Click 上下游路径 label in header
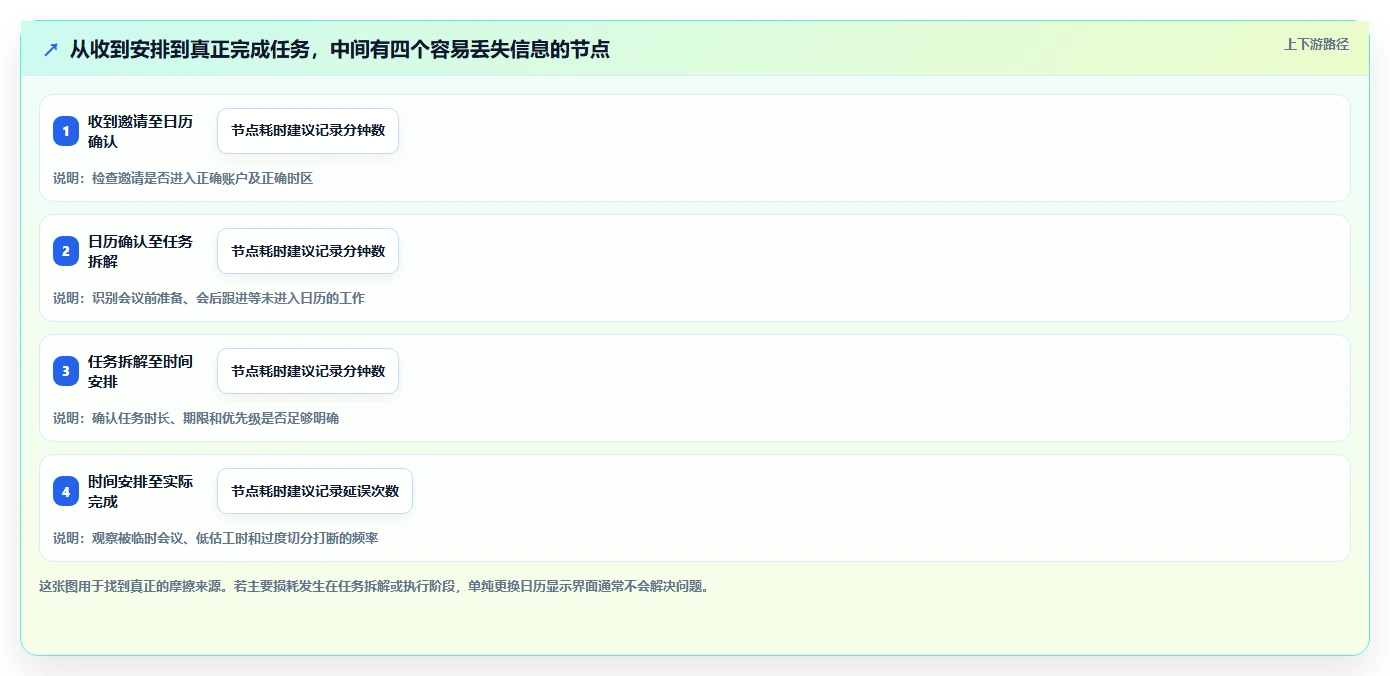The width and height of the screenshot is (1390, 676). point(1316,44)
